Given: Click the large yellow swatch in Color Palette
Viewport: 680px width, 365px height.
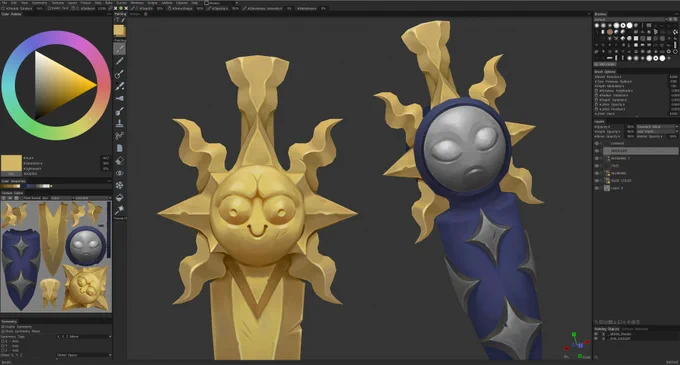Looking at the screenshot, I should coord(11,163).
